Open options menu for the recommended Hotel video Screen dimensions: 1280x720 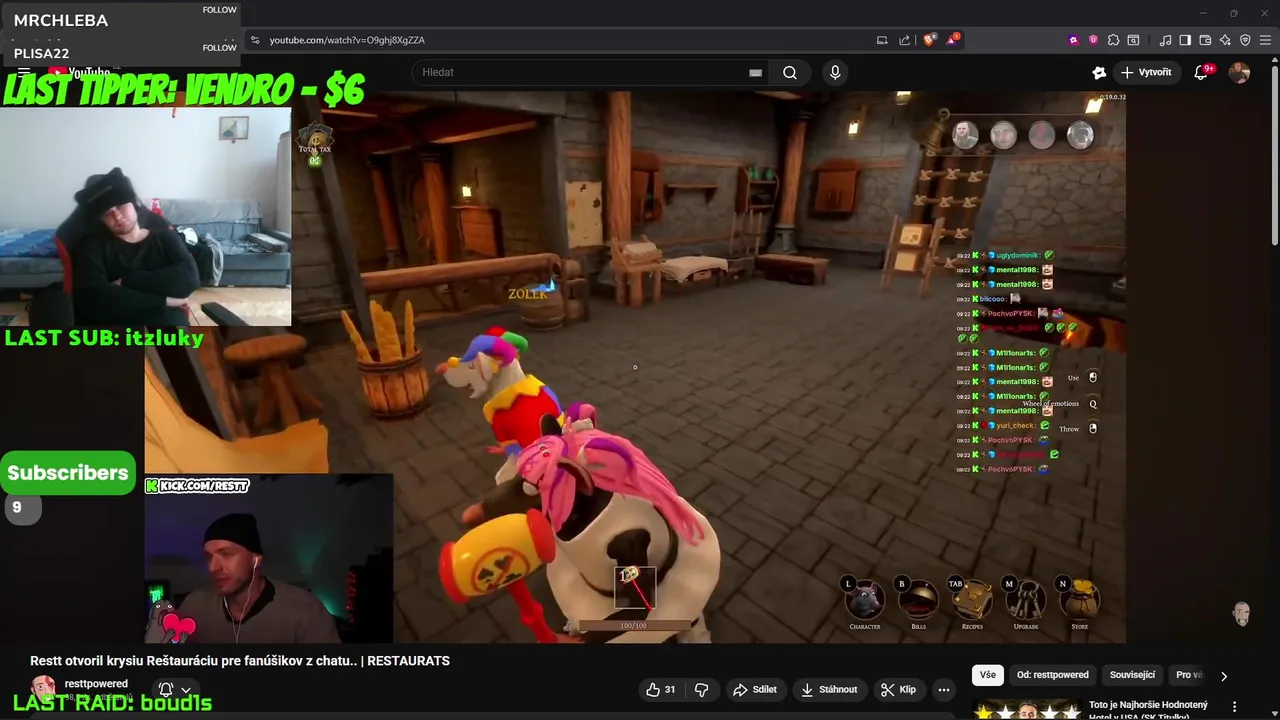point(1234,706)
